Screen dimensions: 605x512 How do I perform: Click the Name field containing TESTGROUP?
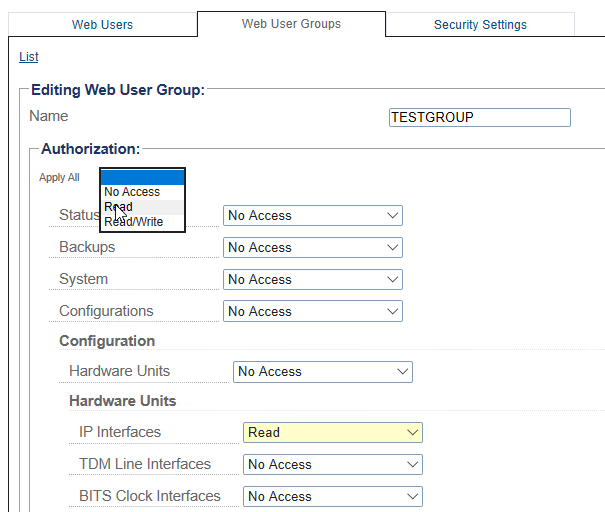point(480,117)
